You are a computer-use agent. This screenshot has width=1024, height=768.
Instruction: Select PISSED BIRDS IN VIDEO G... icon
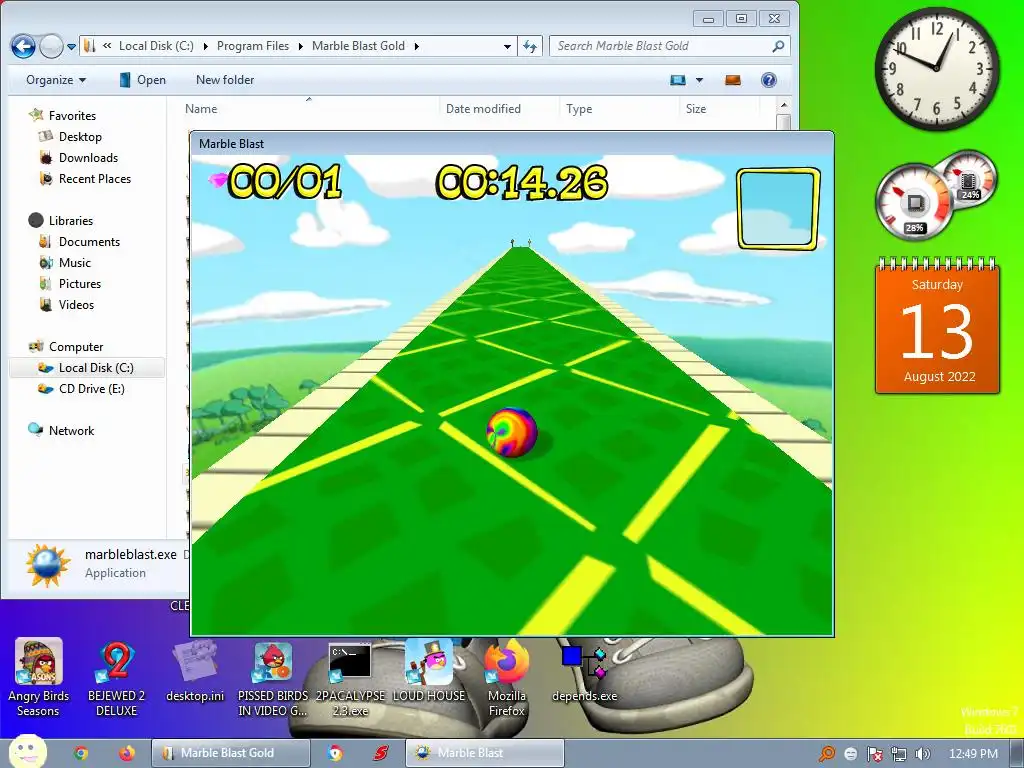272,679
